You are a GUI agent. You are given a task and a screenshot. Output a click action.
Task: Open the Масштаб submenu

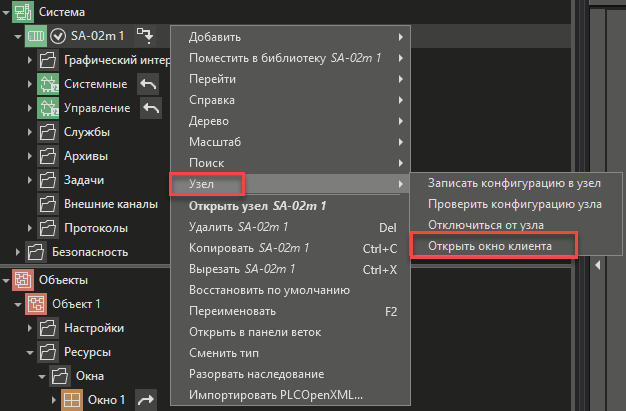[290, 142]
